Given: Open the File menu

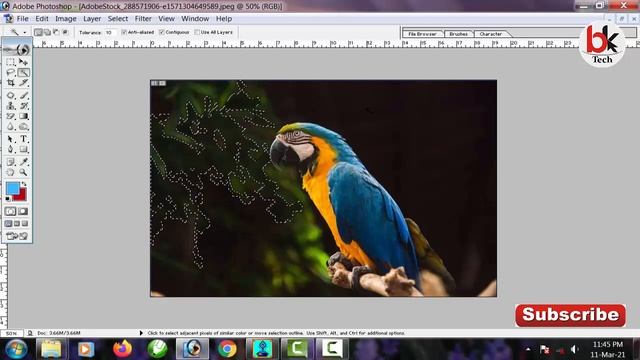Looking at the screenshot, I should [x=22, y=19].
